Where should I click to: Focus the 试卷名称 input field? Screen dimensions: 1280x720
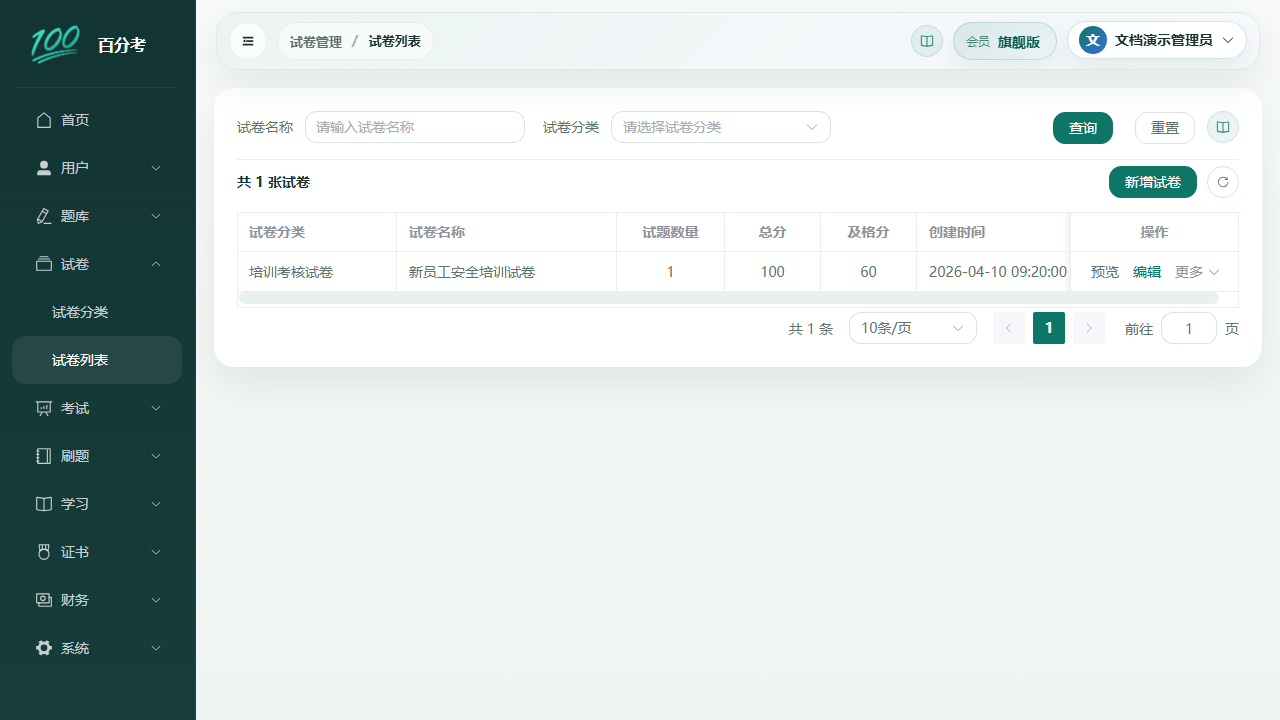click(415, 127)
